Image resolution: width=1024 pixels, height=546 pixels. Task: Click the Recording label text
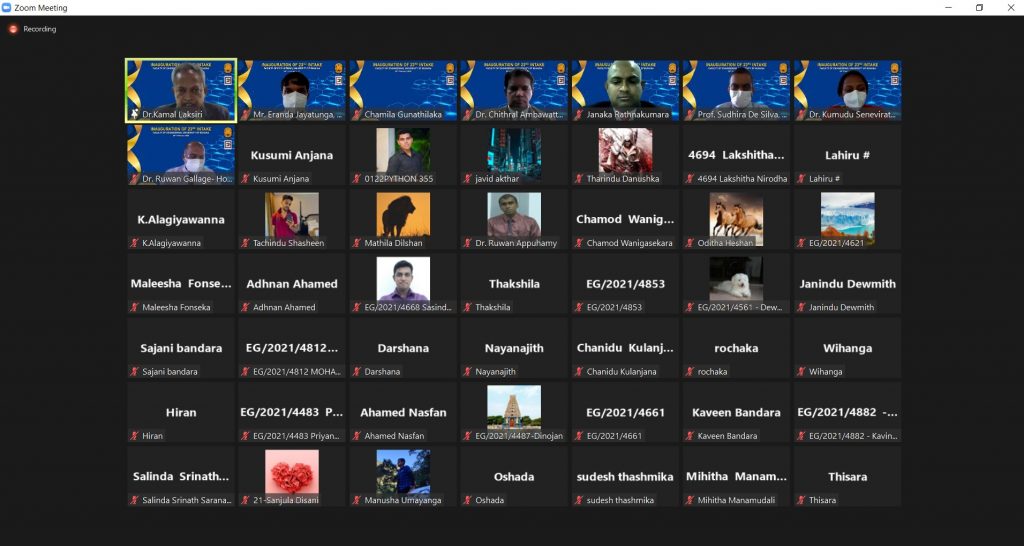[x=40, y=29]
